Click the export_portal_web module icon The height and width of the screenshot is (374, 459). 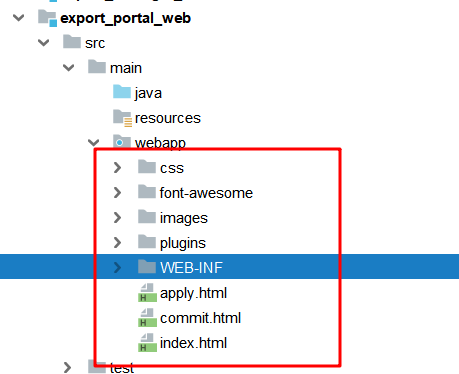point(47,18)
